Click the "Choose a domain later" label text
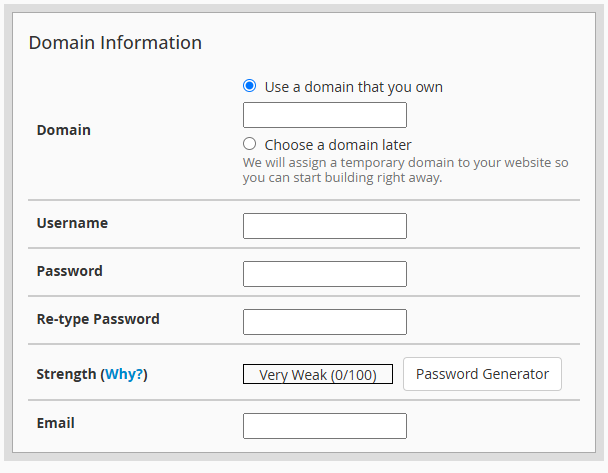Screen dimensions: 608x473 [337, 144]
